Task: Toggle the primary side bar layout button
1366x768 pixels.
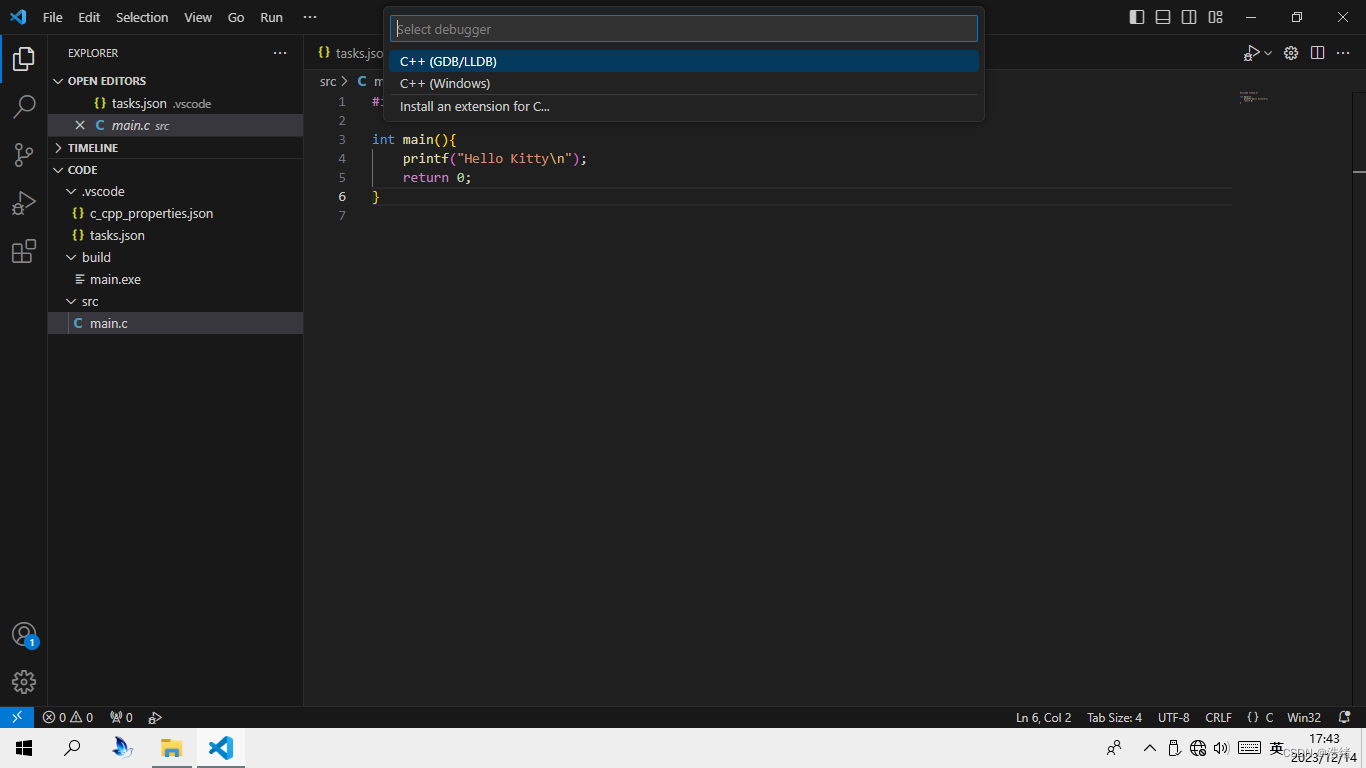Action: point(1137,17)
